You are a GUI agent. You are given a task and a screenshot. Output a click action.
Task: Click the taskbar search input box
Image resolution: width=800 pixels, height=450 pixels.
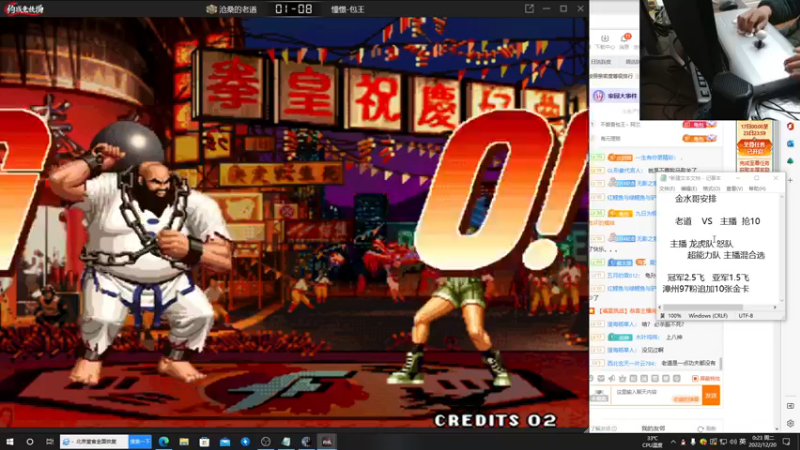coord(94,441)
